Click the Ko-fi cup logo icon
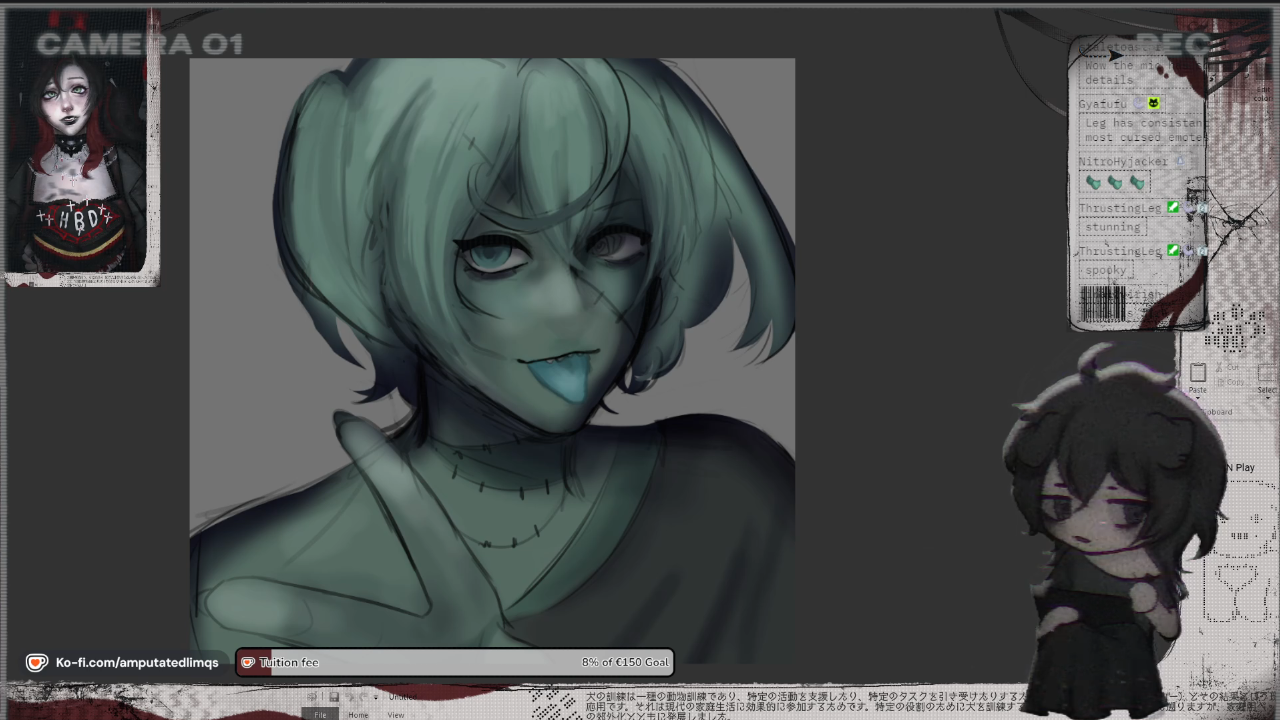Viewport: 1280px width, 720px height. 37,662
